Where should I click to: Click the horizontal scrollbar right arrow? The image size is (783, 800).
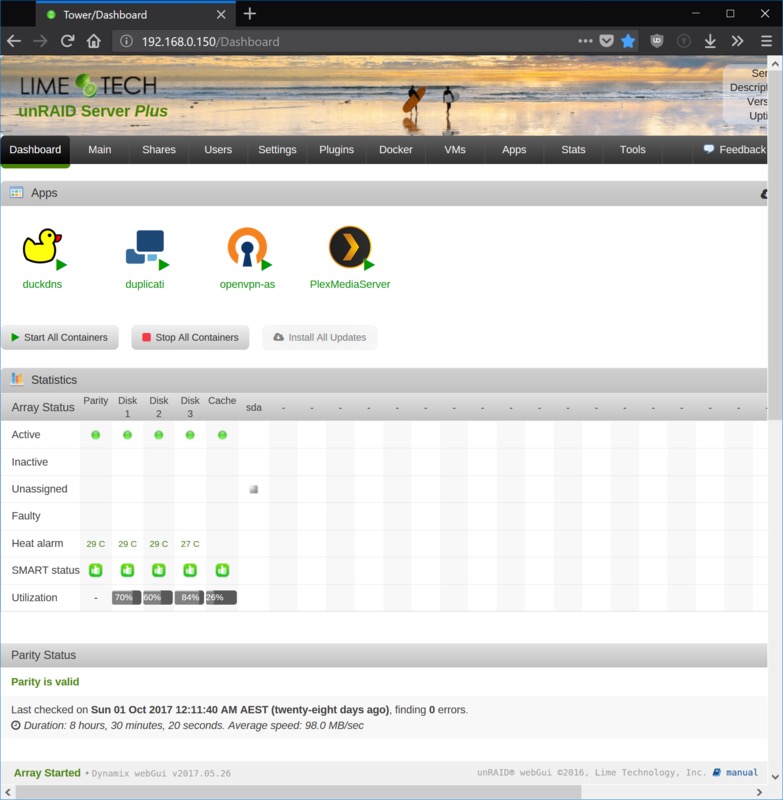(759, 792)
